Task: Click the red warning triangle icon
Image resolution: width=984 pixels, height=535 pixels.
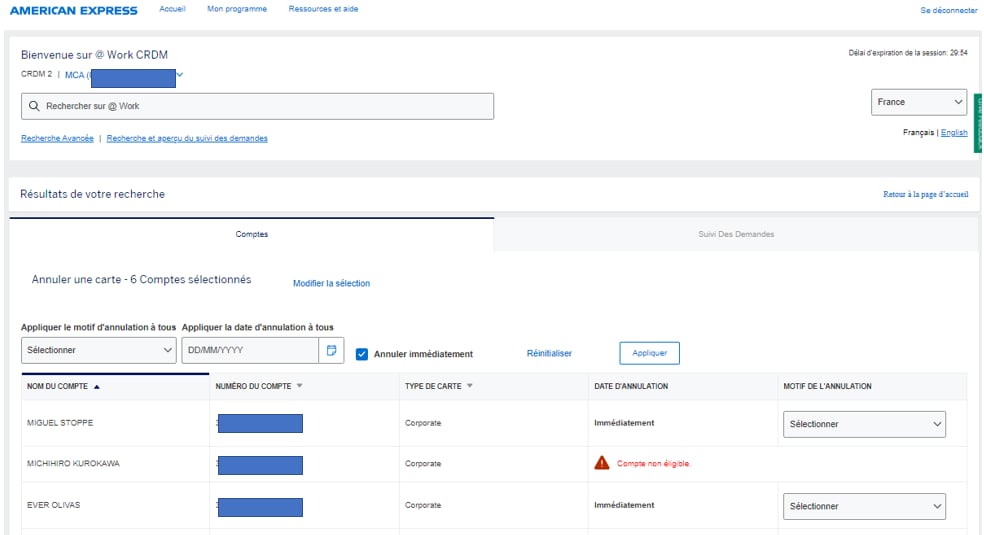Action: pos(602,463)
